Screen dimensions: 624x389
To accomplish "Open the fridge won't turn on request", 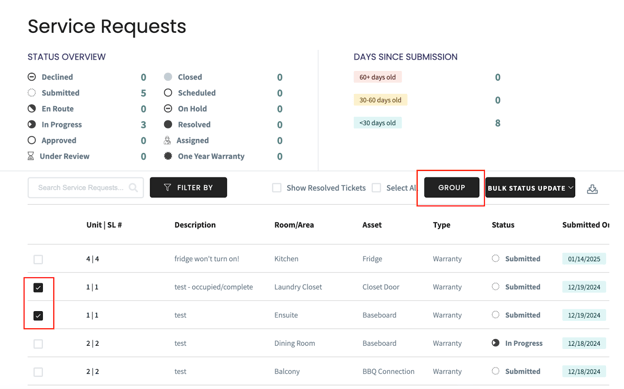I will click(x=207, y=258).
